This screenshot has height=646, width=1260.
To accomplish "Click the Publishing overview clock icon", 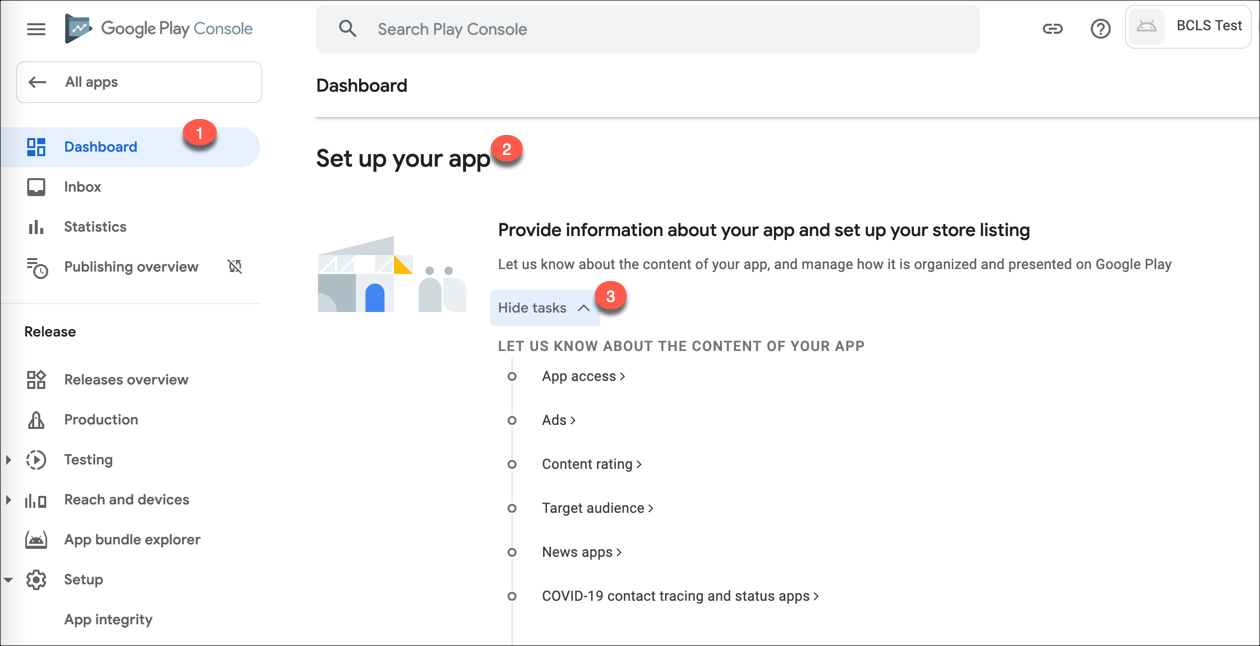I will point(36,267).
